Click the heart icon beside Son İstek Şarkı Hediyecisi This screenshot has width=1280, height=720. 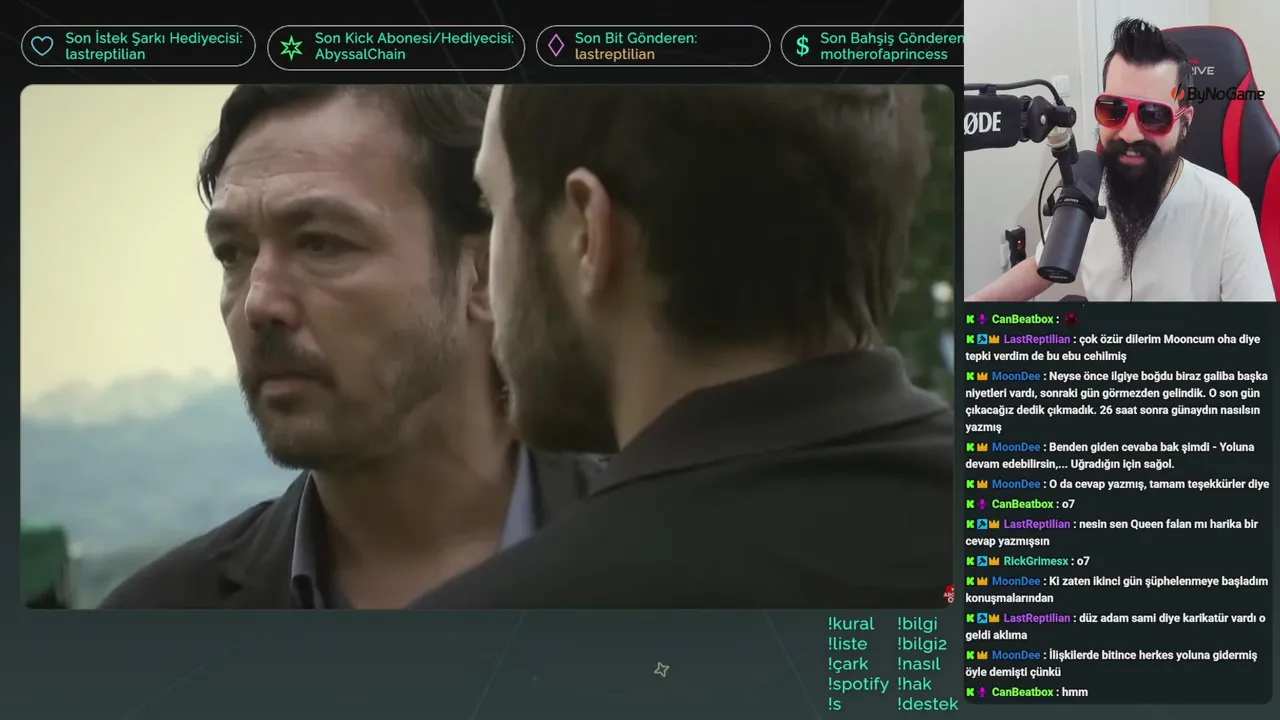[x=42, y=46]
